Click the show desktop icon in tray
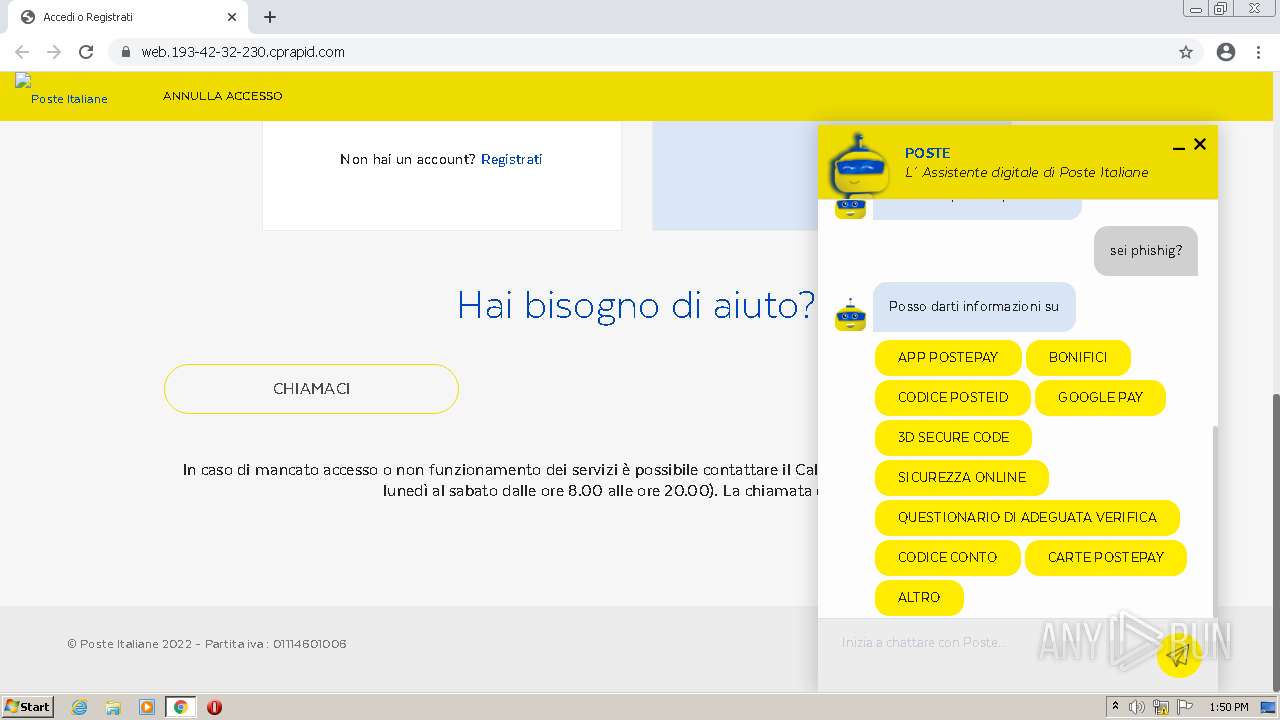1280x720 pixels. [1269, 707]
